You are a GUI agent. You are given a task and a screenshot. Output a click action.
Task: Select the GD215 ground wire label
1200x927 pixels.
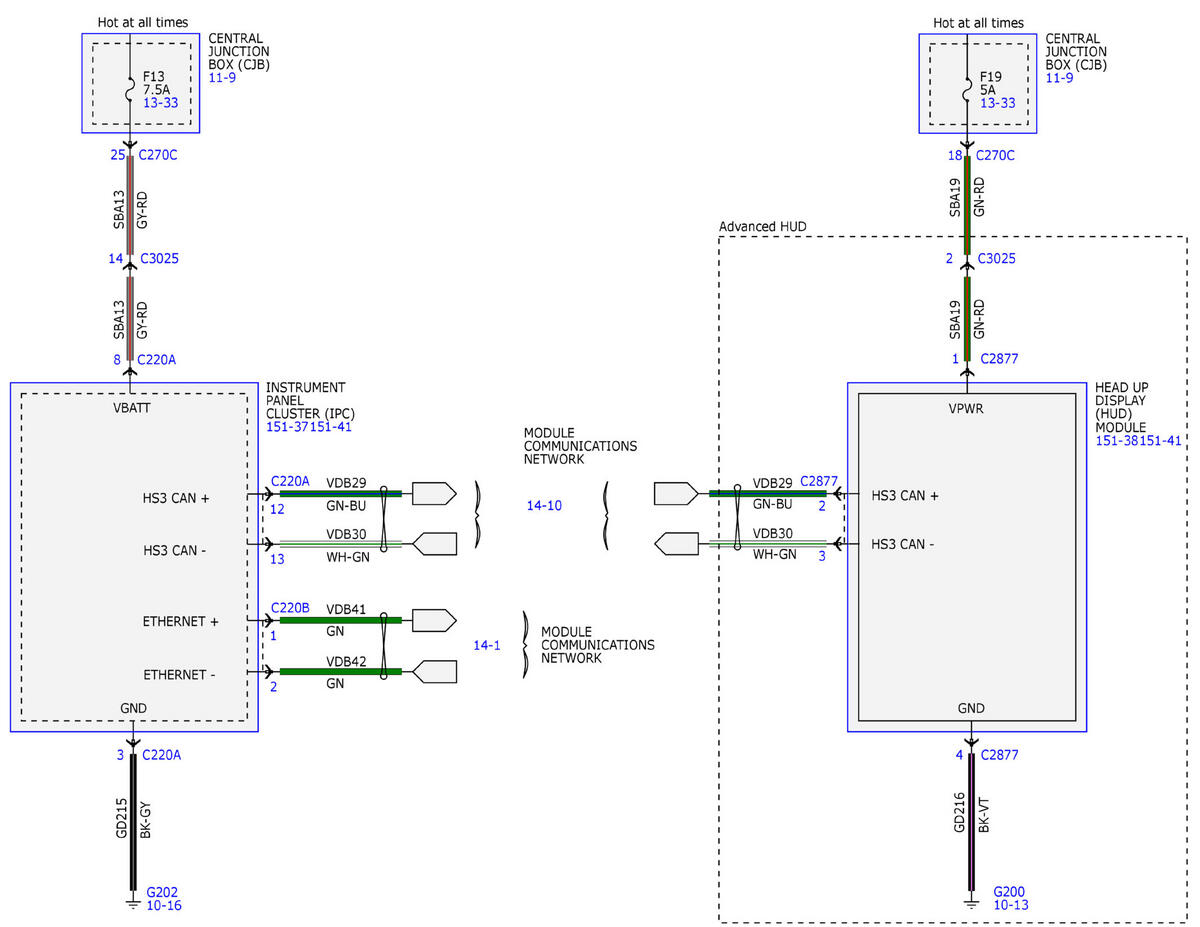pyautogui.click(x=120, y=818)
